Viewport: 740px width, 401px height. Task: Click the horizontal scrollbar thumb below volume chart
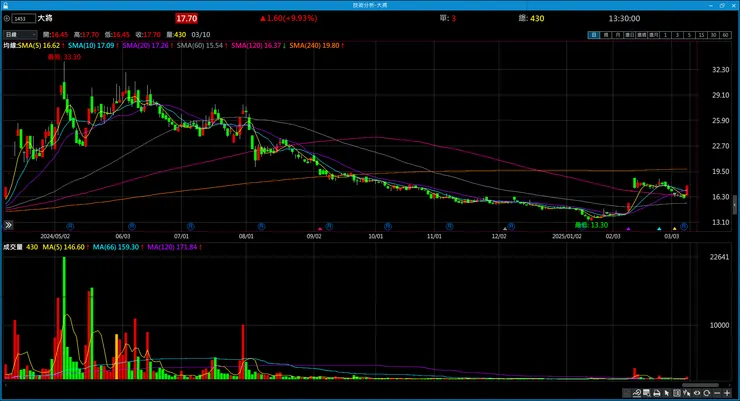pyautogui.click(x=700, y=385)
